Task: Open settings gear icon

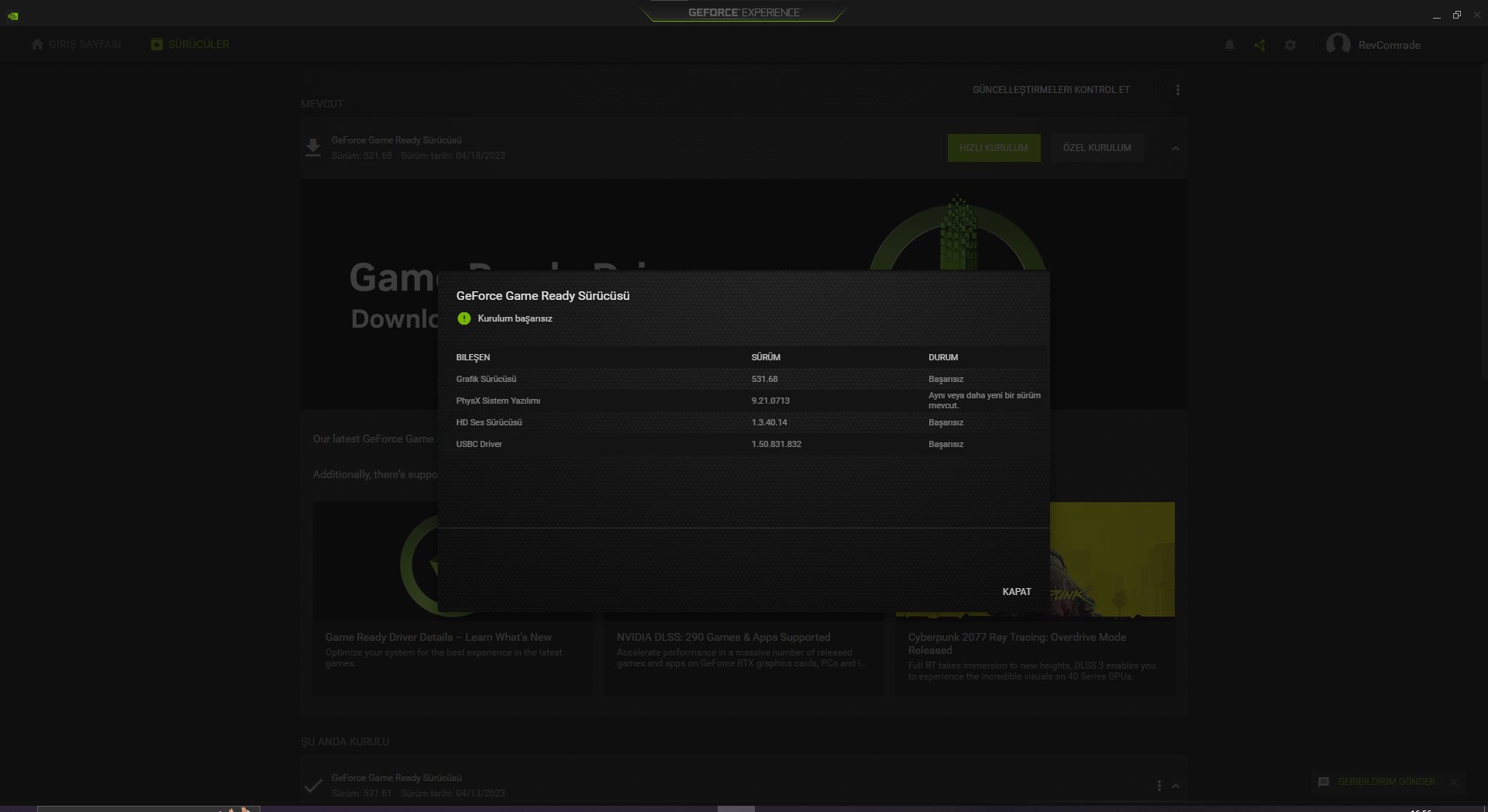Action: [x=1290, y=45]
